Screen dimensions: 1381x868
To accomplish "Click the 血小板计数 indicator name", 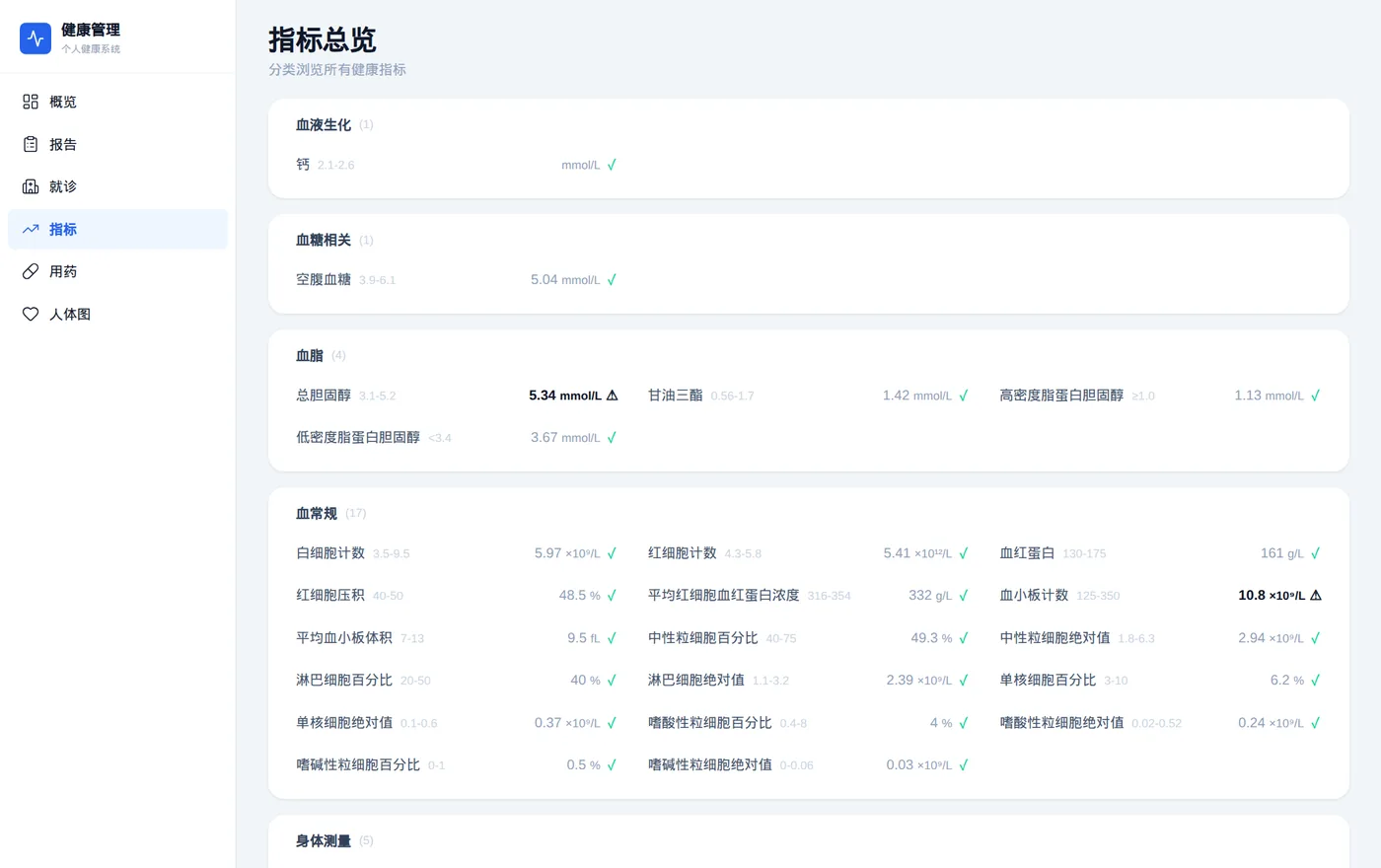I will point(1034,596).
